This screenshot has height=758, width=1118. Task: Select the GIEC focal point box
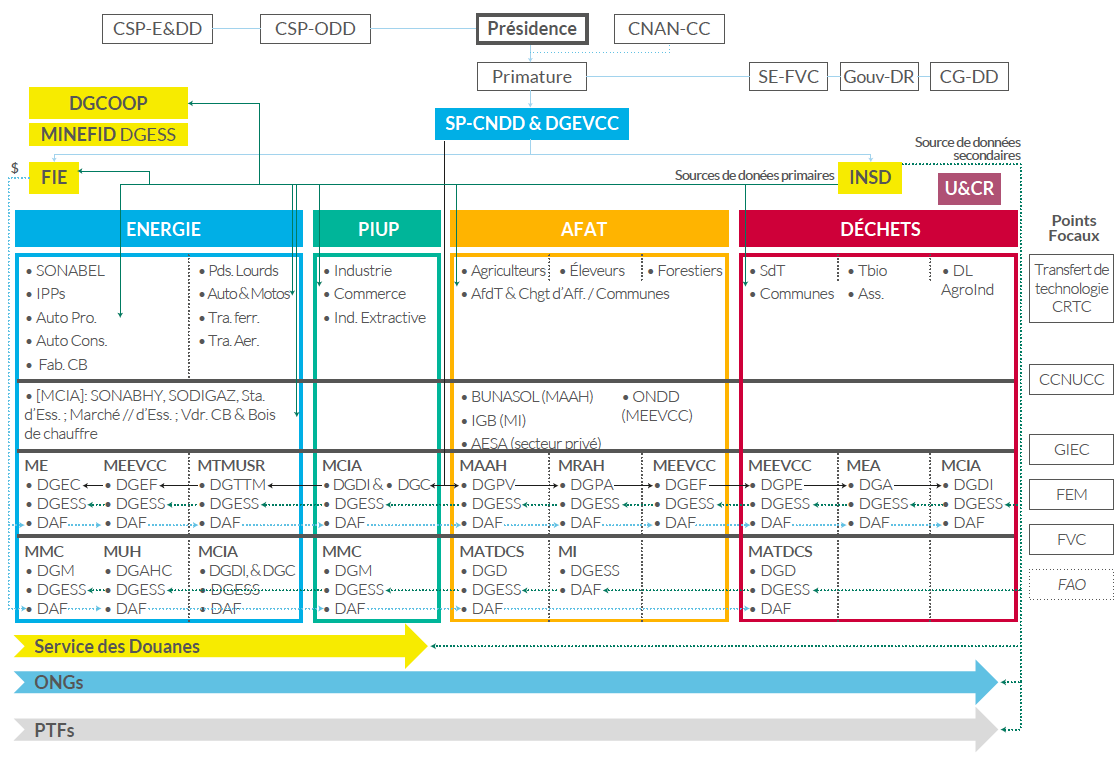(x=1071, y=450)
